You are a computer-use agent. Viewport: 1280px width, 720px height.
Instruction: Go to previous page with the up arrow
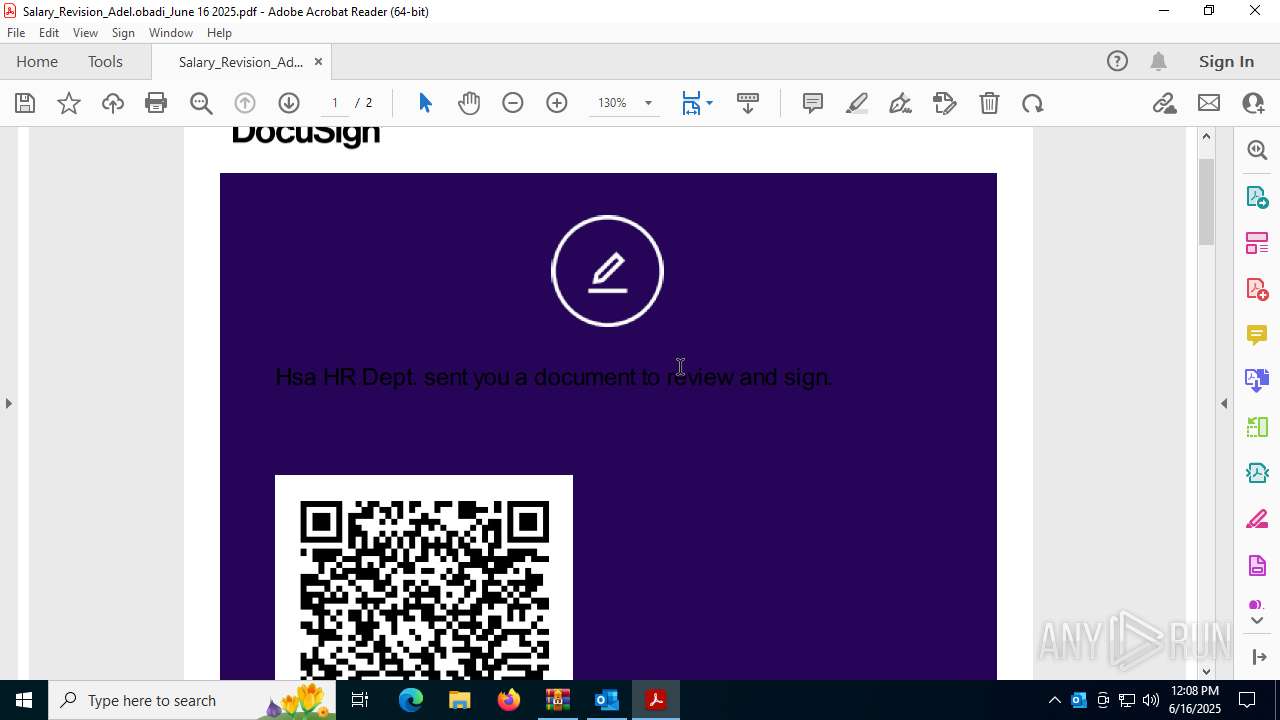[x=245, y=103]
